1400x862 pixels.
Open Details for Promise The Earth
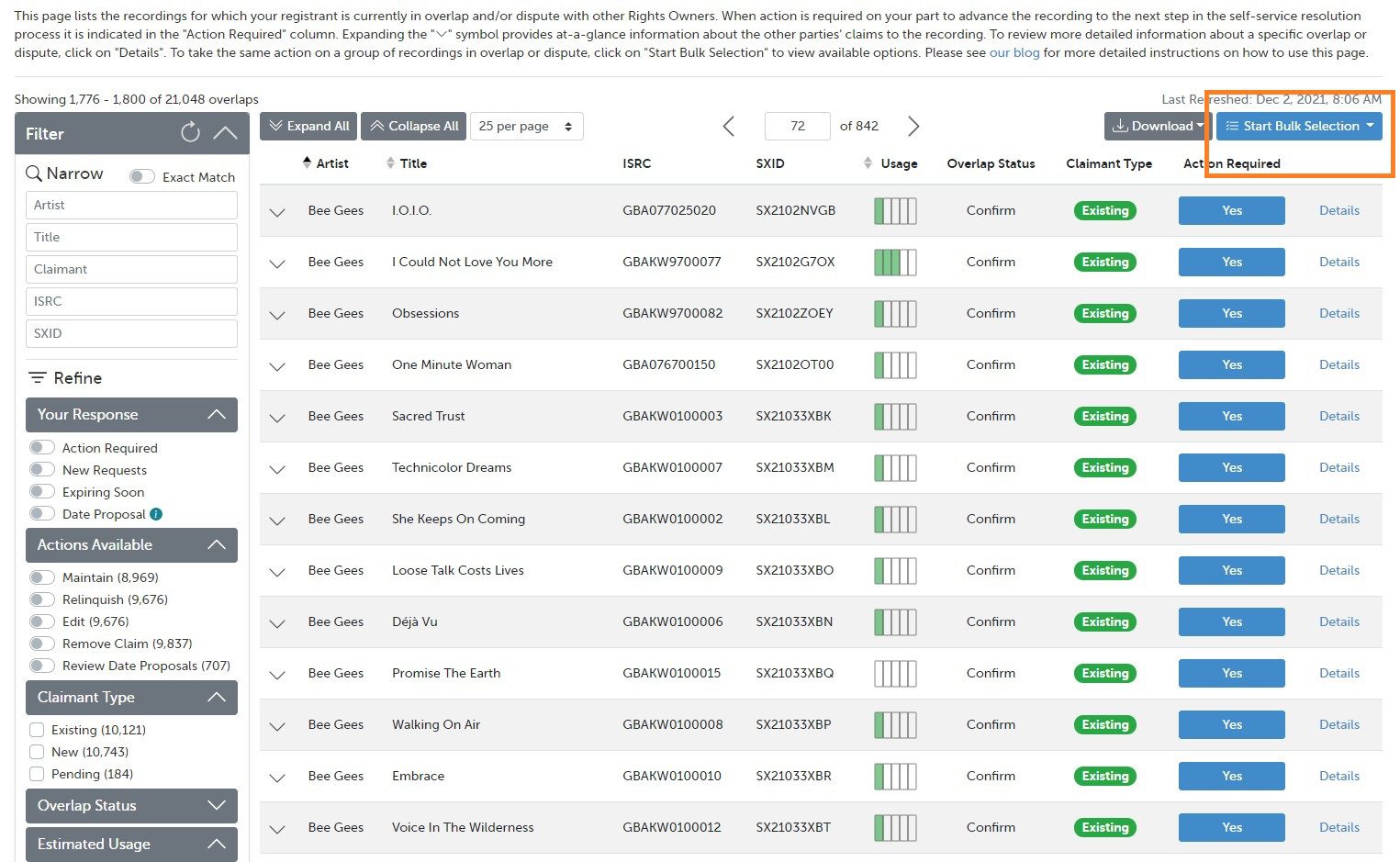point(1339,674)
